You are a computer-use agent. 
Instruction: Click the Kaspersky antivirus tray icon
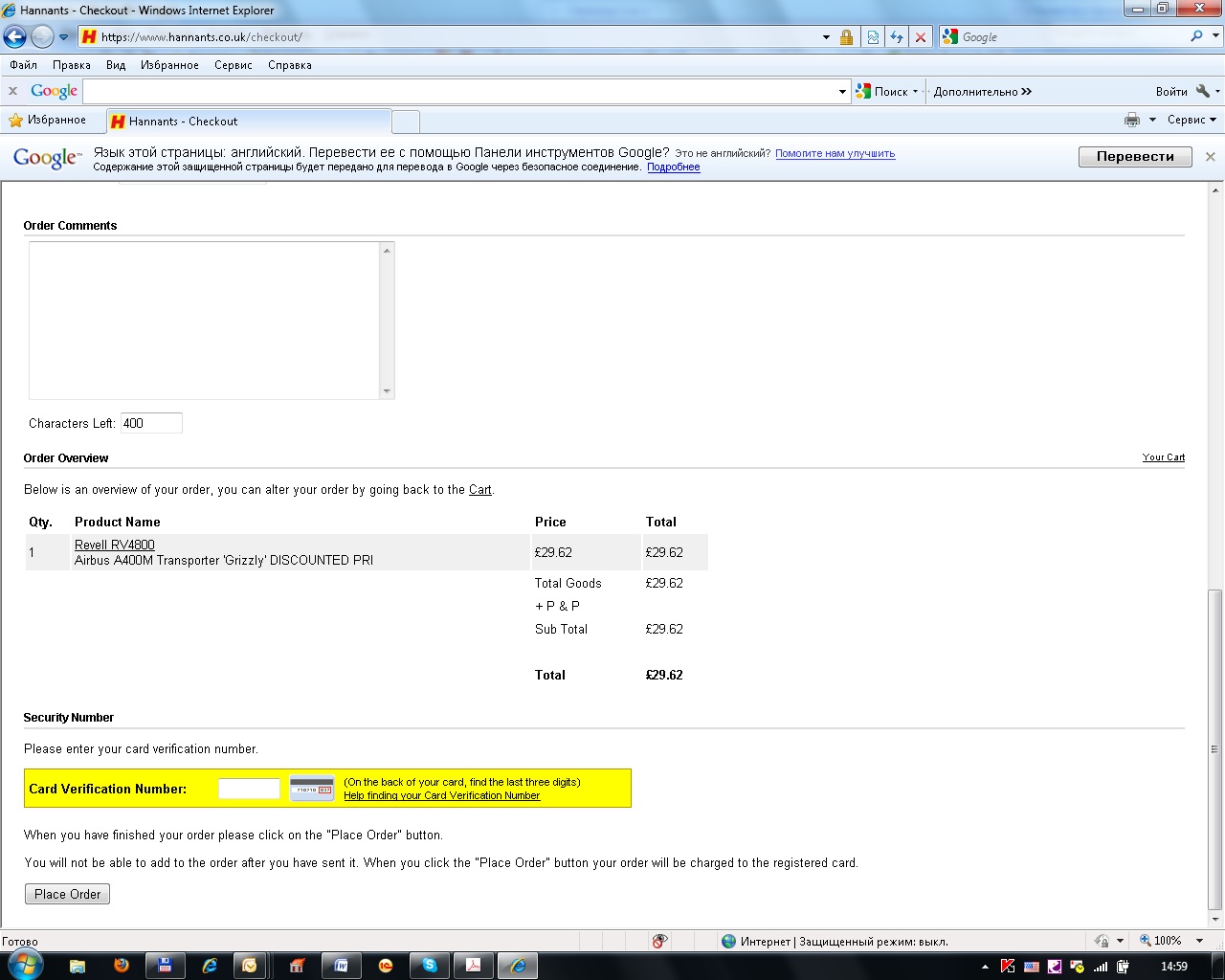pyautogui.click(x=1008, y=967)
